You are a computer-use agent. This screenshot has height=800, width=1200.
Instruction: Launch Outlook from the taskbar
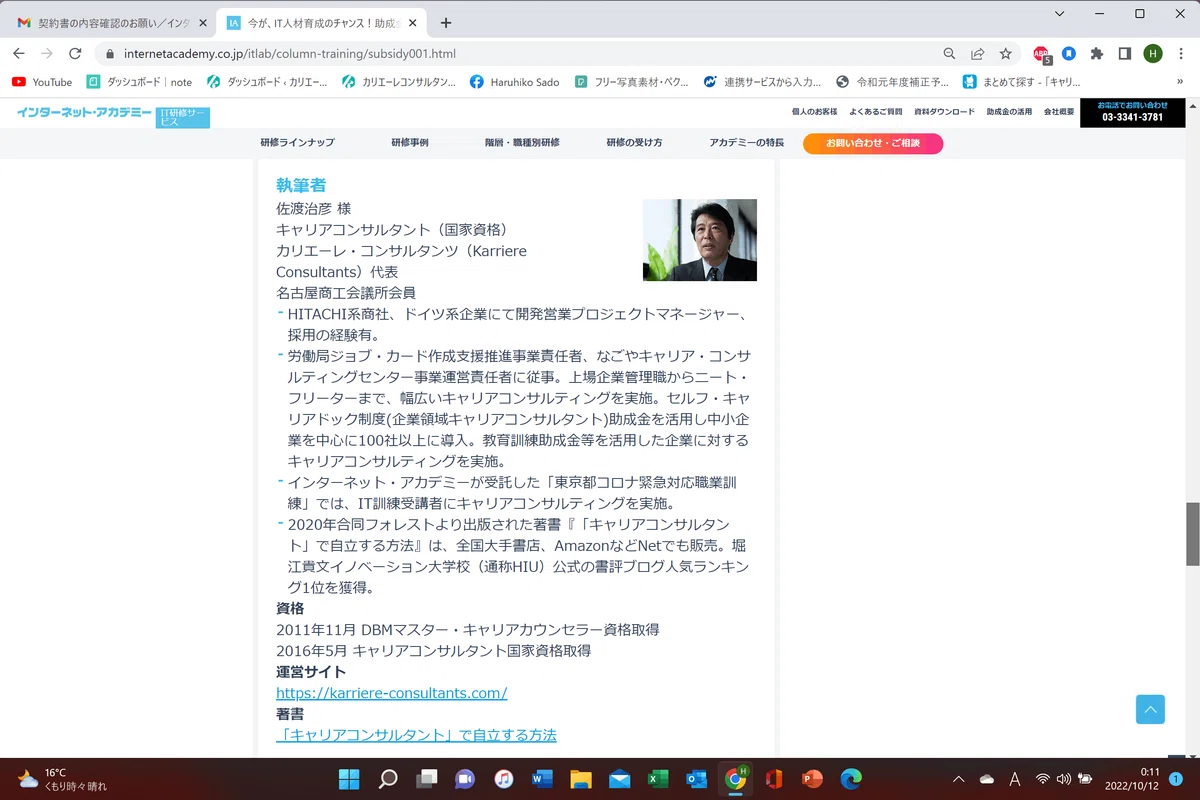tap(696, 779)
